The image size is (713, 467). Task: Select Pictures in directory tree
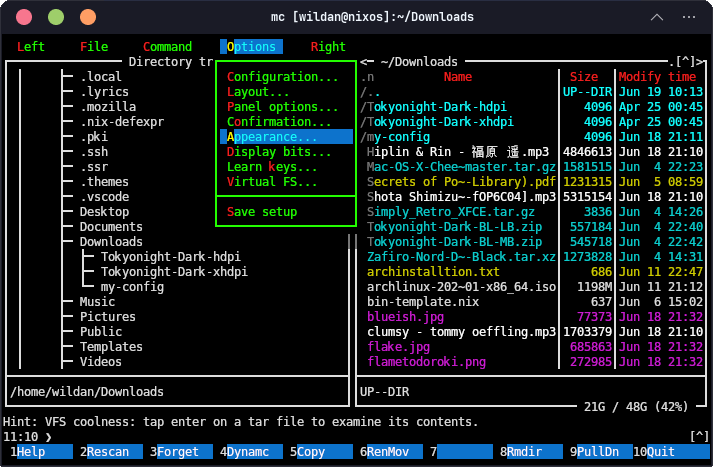point(108,316)
